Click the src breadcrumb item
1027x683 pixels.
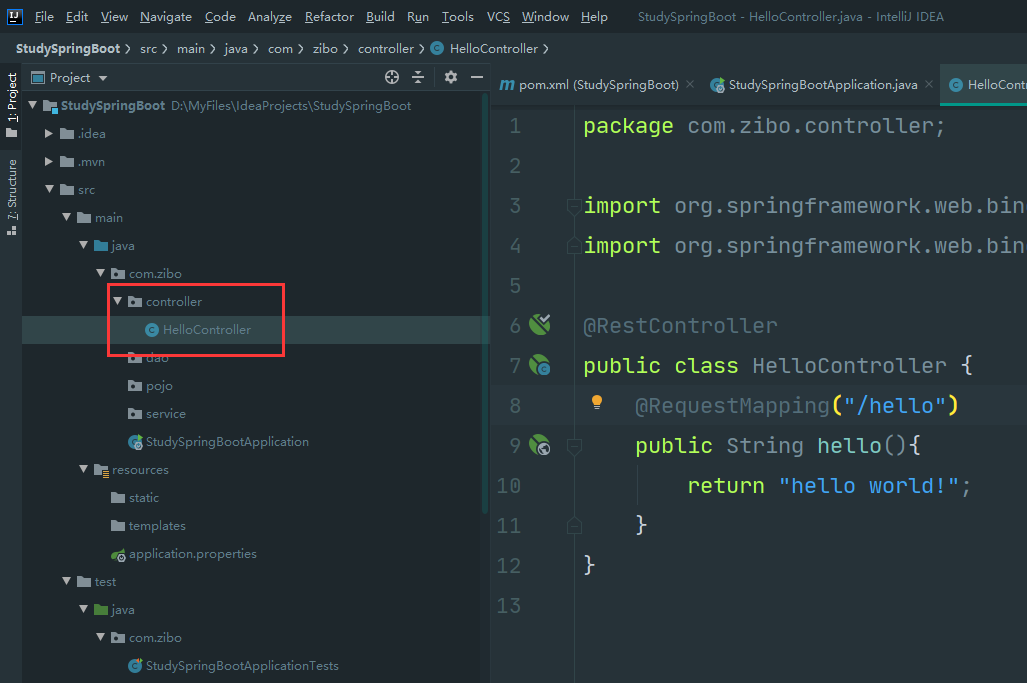(149, 48)
